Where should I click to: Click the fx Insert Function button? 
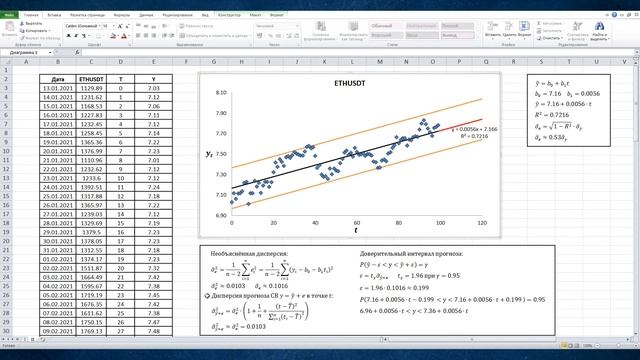[77, 53]
